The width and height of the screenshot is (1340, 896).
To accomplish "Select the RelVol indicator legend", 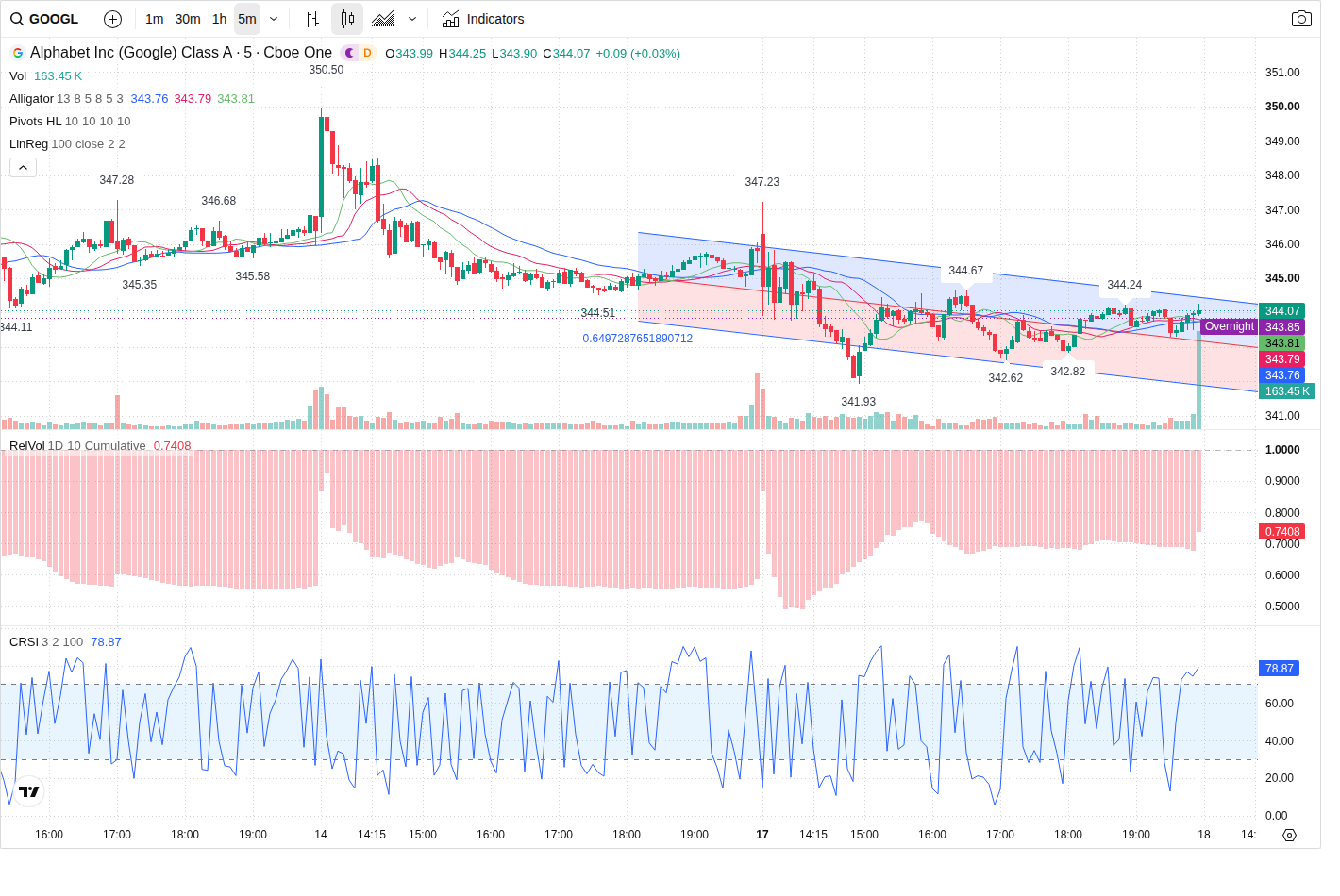I will point(27,446).
